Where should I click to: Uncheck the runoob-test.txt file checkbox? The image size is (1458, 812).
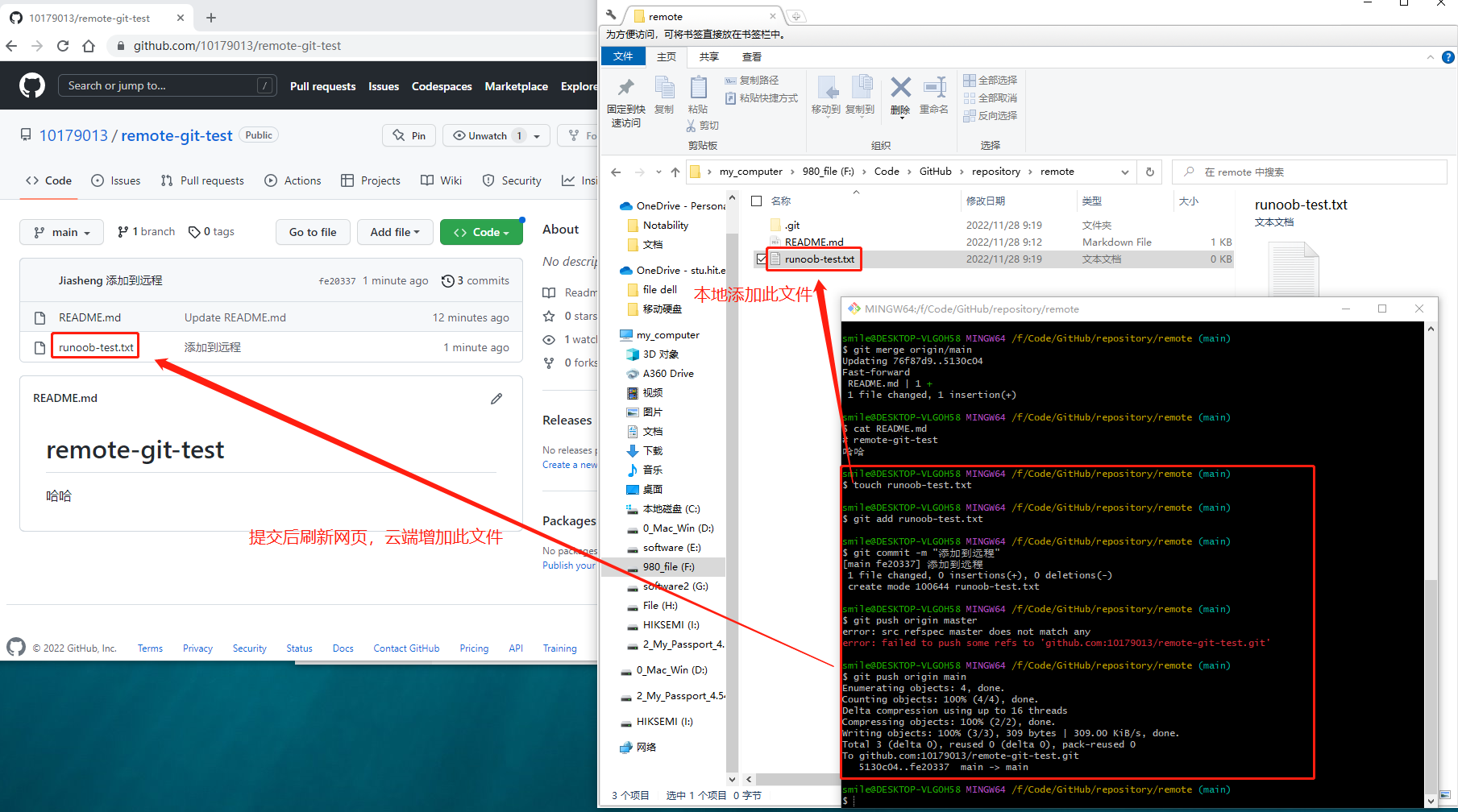tap(762, 259)
